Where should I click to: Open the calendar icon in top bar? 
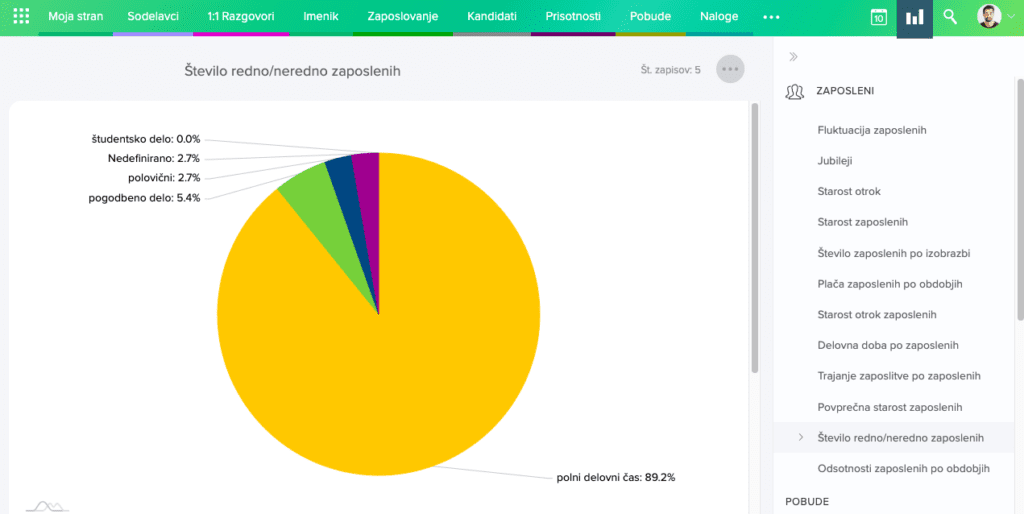(x=878, y=17)
